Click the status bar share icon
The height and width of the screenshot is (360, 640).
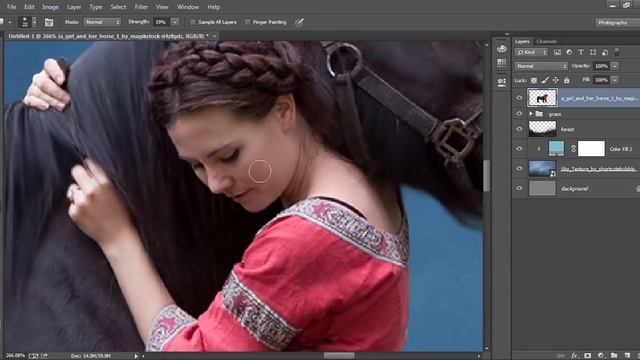pos(44,356)
